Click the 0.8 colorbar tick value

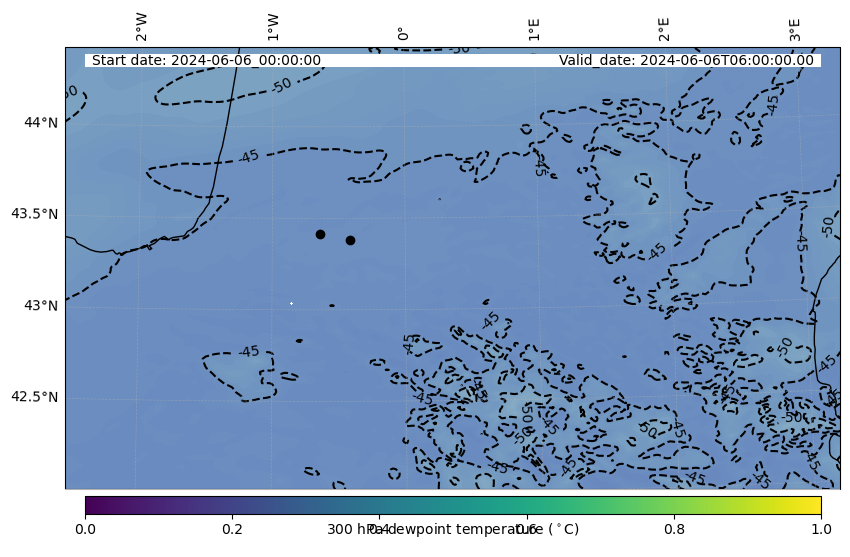(x=674, y=529)
